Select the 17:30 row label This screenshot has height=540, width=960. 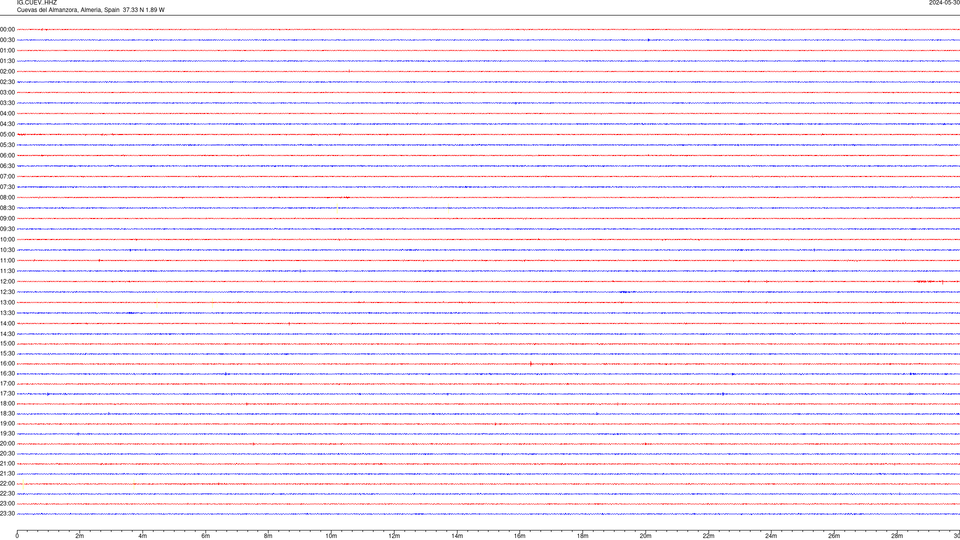click(x=7, y=394)
